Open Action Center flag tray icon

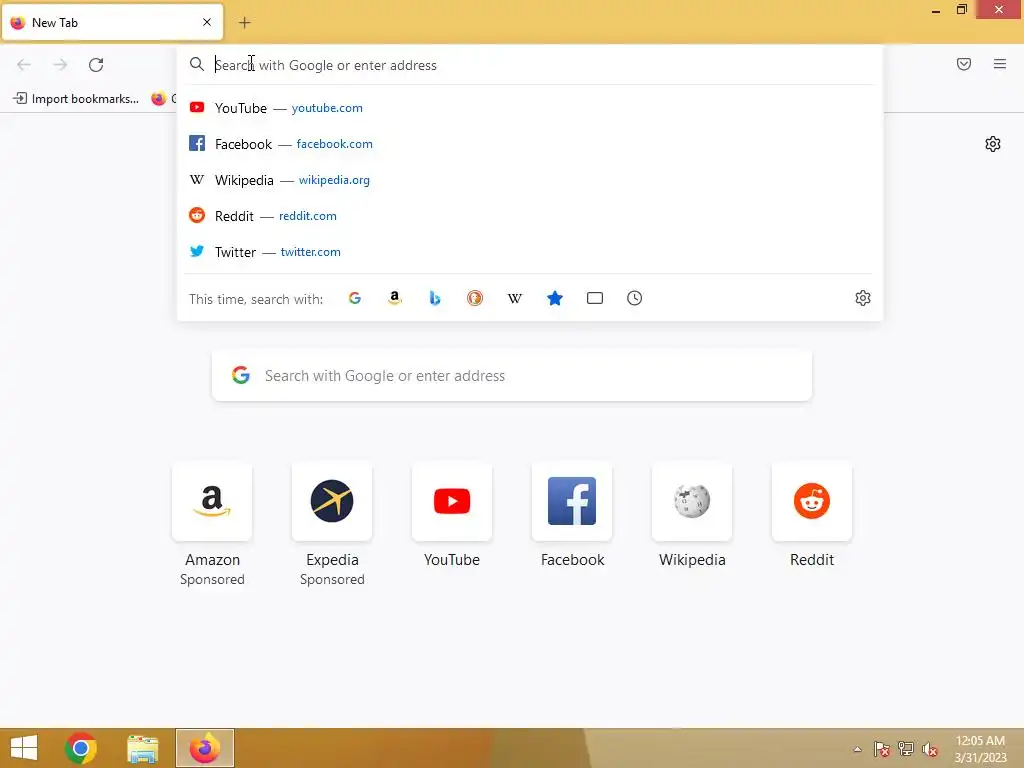point(882,749)
